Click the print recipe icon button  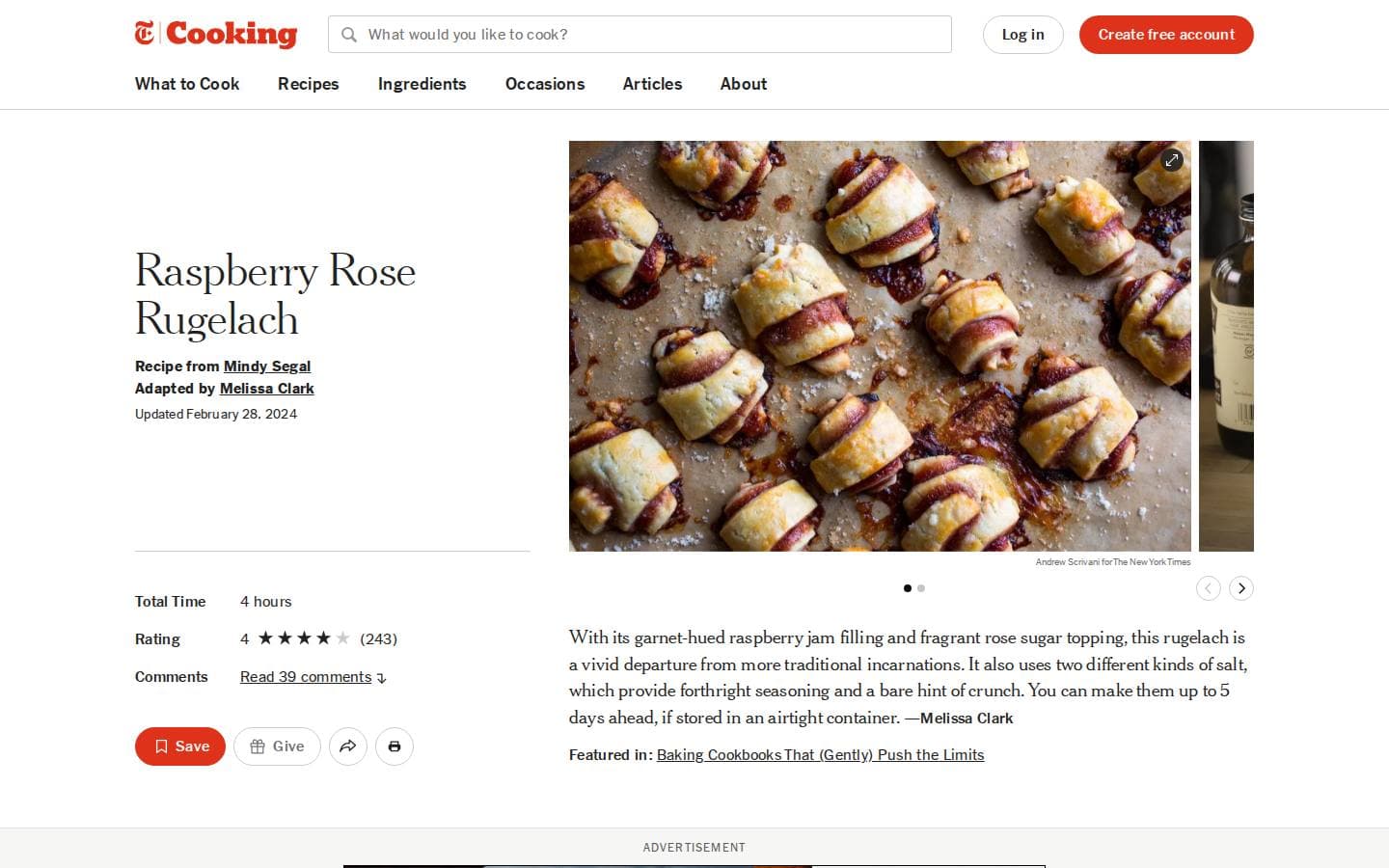click(395, 746)
